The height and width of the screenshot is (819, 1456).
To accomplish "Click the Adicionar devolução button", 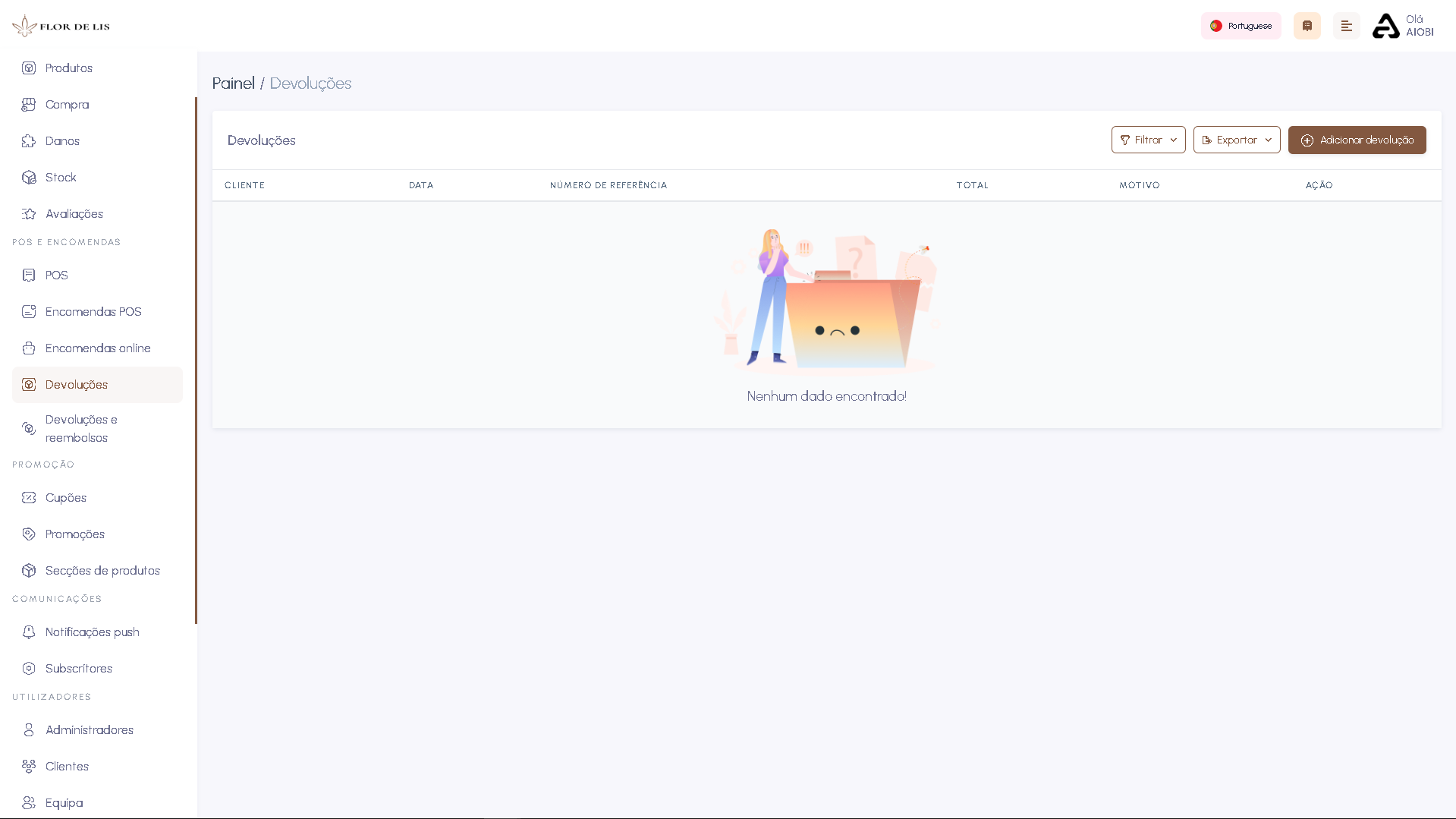I will point(1357,140).
